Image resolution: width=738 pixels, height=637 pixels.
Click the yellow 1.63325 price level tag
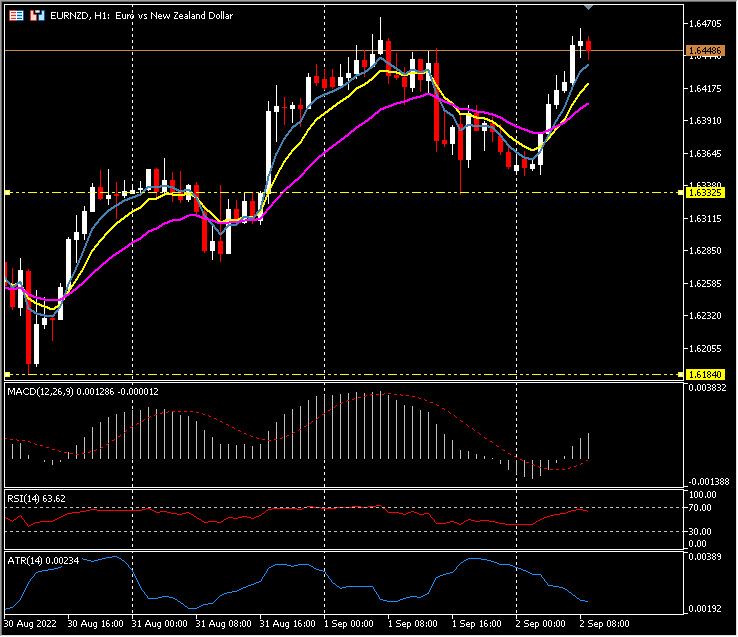705,192
